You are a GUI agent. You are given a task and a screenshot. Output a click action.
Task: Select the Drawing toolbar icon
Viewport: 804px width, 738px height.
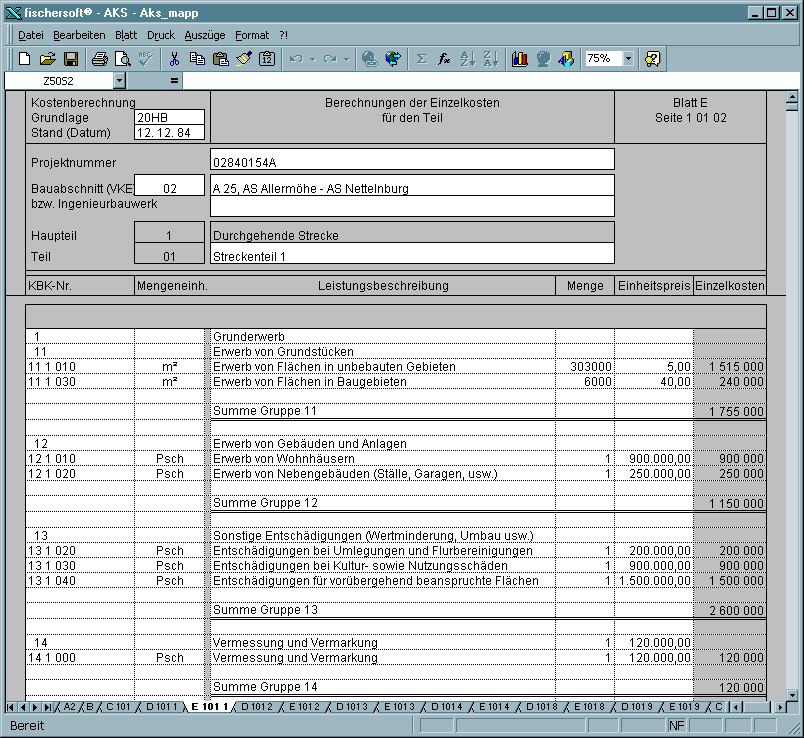point(564,59)
